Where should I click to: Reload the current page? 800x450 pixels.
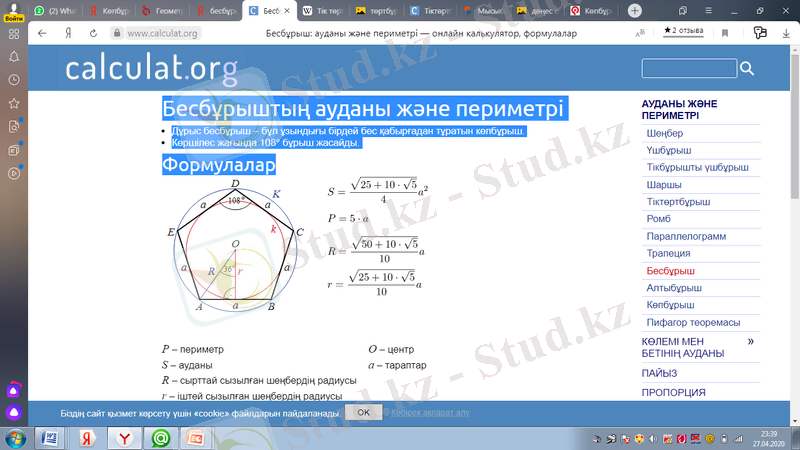click(x=93, y=33)
